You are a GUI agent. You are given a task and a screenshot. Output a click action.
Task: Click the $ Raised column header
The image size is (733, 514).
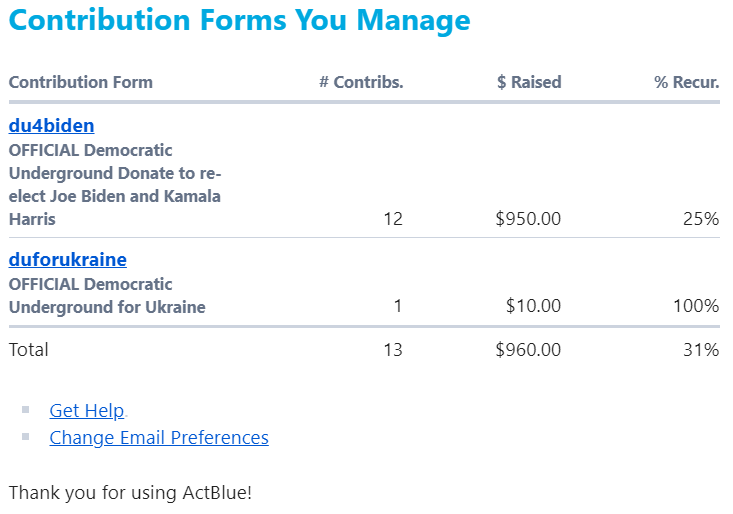pos(528,82)
